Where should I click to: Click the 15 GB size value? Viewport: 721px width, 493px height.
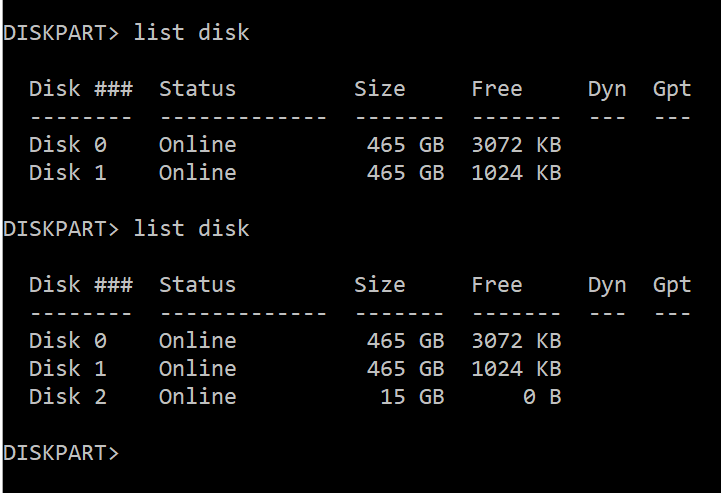(412, 397)
